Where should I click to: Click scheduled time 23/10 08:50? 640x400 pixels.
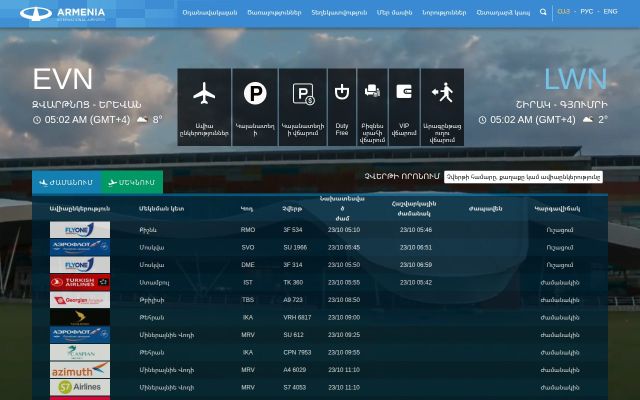344,300
